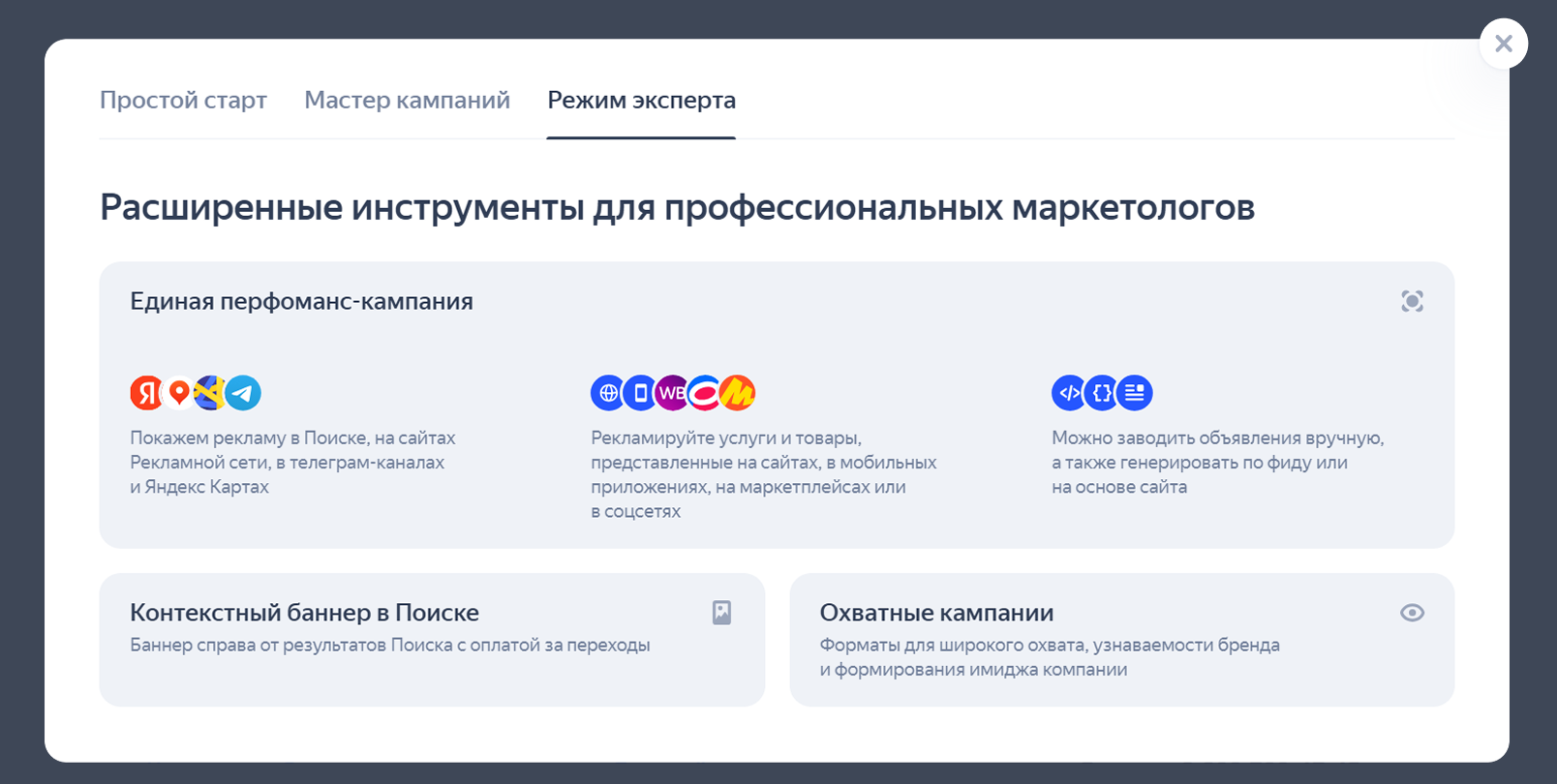1557x784 pixels.
Task: Choose Охватные кампании card
Action: (x=1122, y=640)
